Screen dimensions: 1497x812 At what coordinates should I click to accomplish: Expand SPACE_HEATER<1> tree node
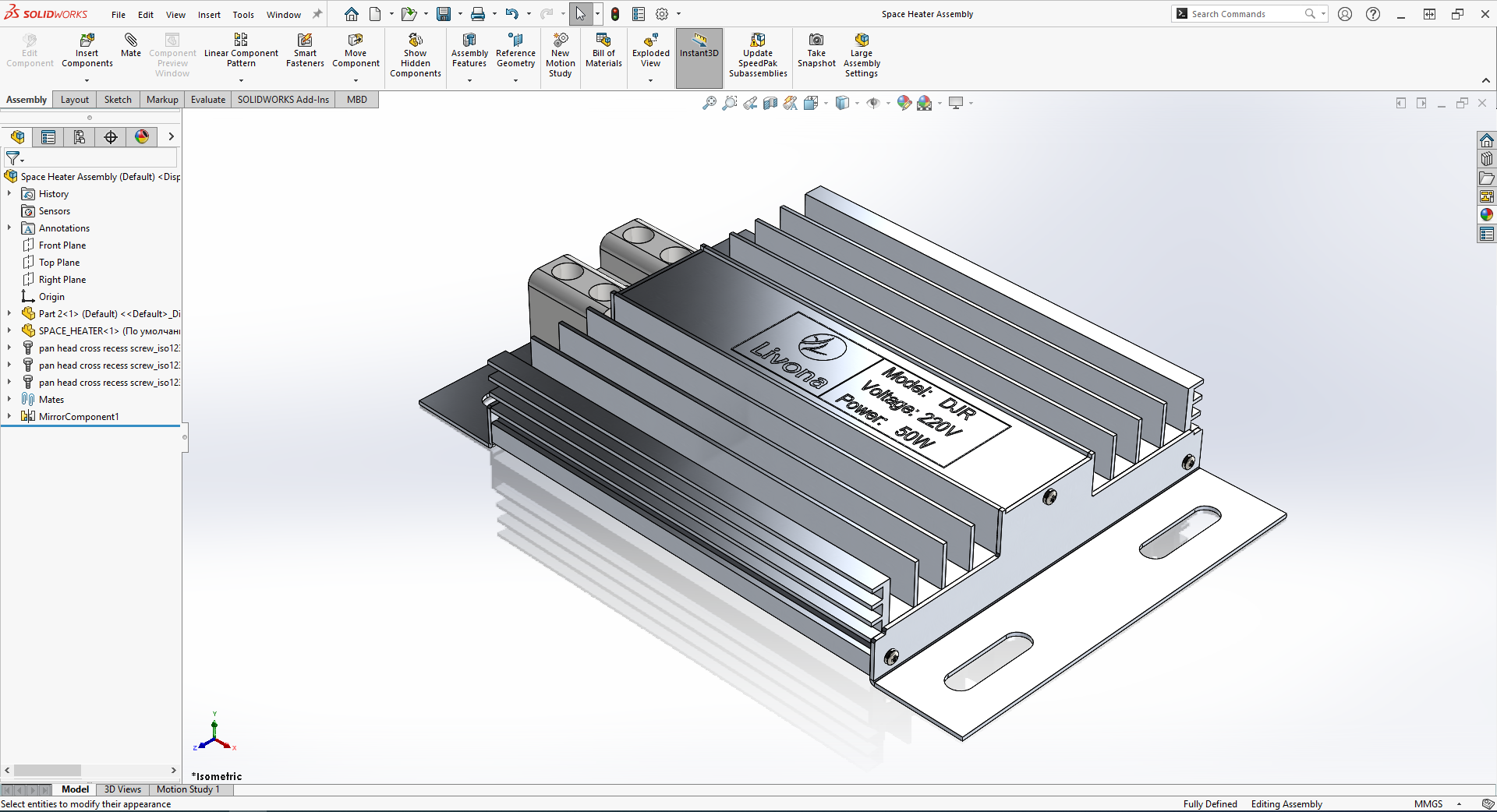[x=9, y=331]
